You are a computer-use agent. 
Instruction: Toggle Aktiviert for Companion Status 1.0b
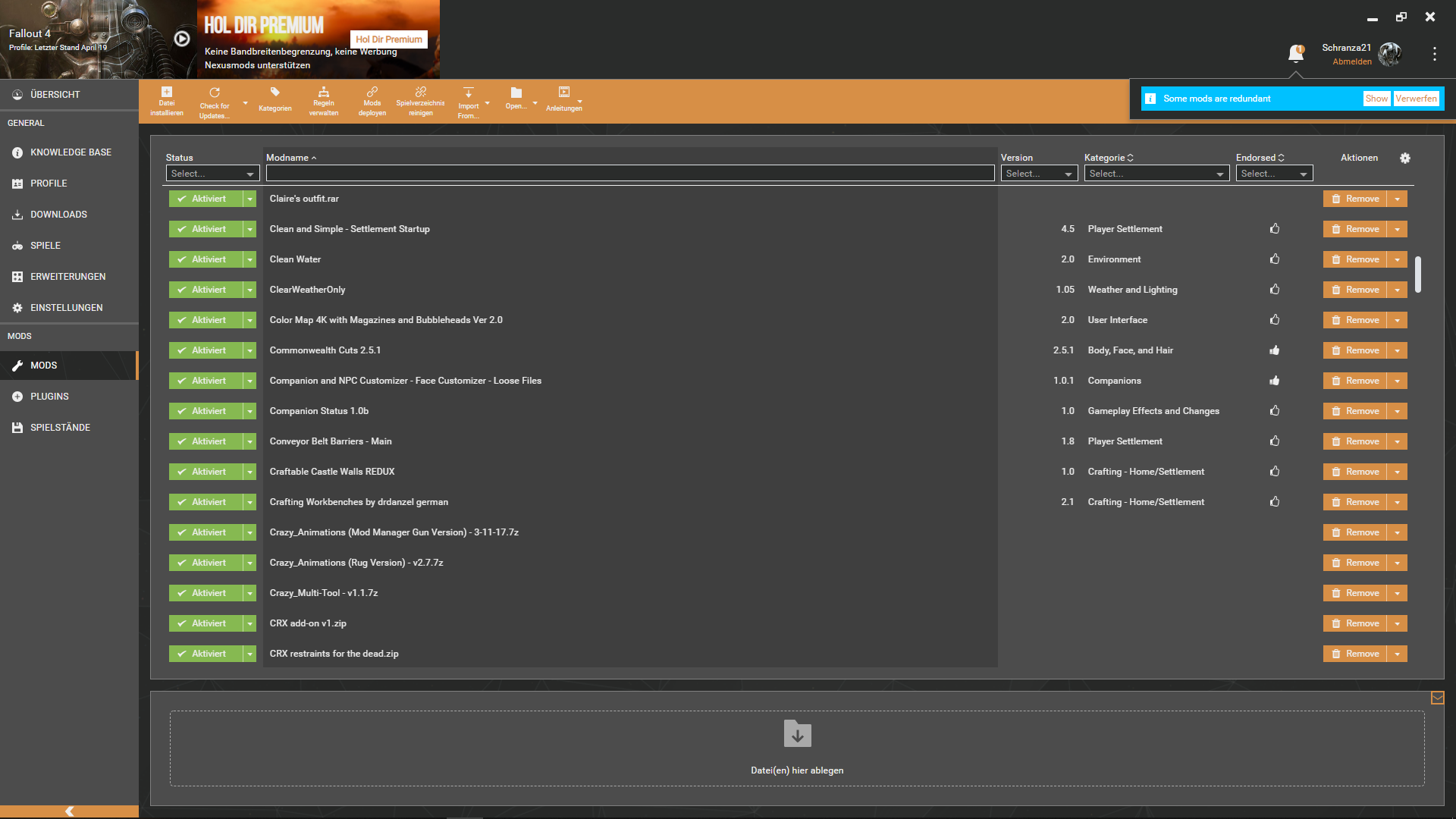(206, 411)
